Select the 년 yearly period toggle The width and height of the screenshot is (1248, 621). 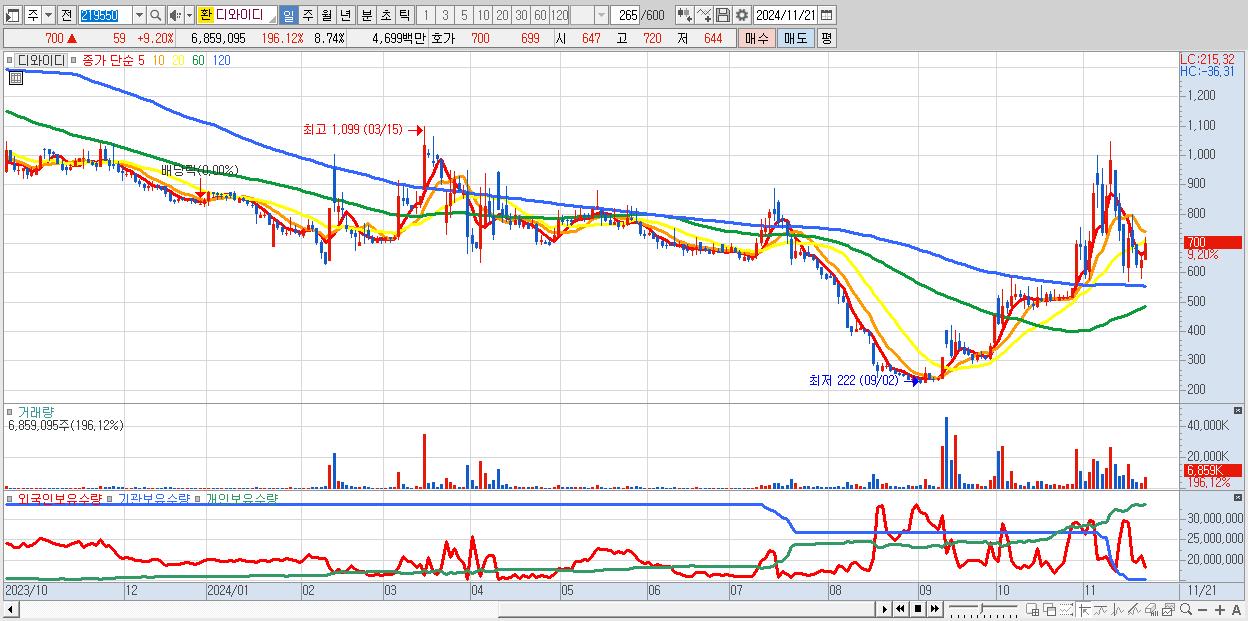tap(345, 15)
